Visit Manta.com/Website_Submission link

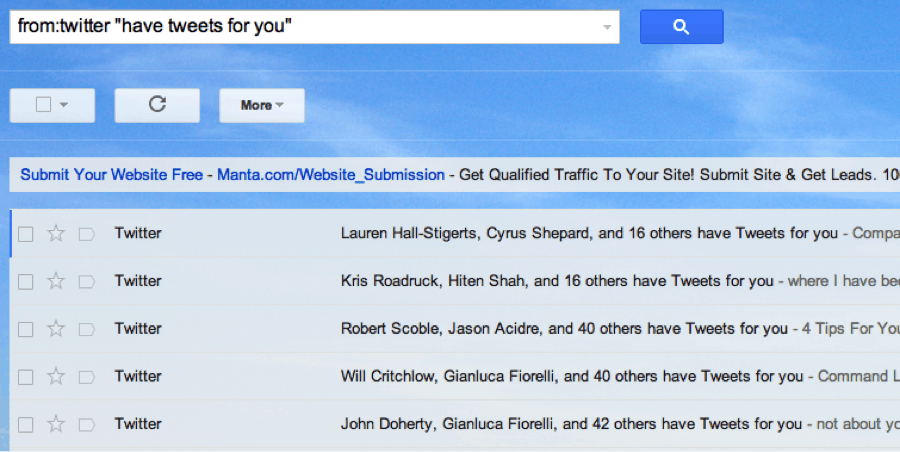(331, 175)
